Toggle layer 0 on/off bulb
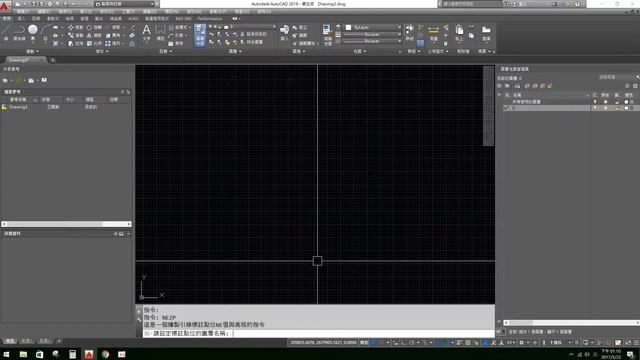Viewport: 640px width, 360px height. 595,108
